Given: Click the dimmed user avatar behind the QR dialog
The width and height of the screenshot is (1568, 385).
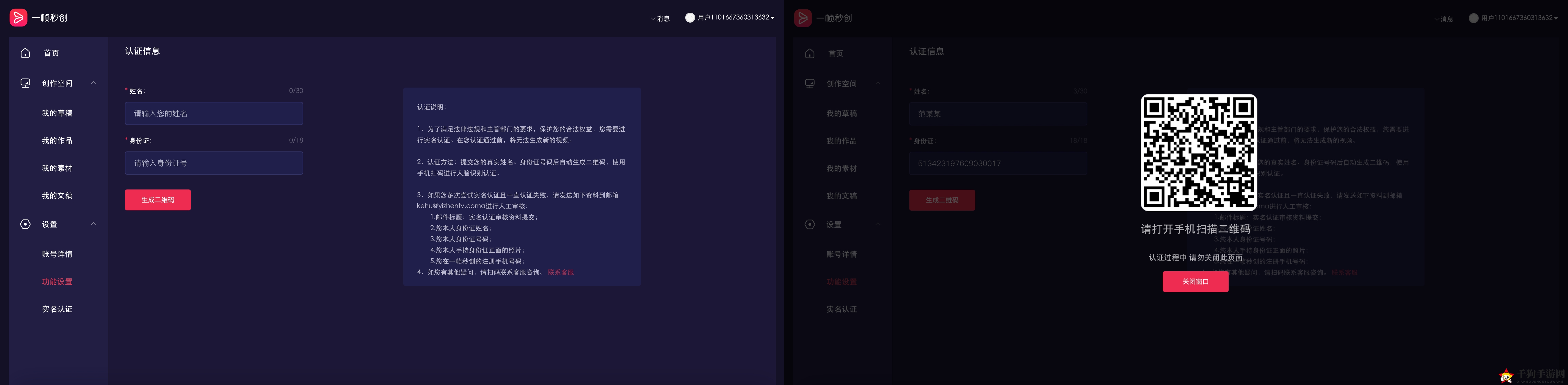Looking at the screenshot, I should pyautogui.click(x=1474, y=18).
